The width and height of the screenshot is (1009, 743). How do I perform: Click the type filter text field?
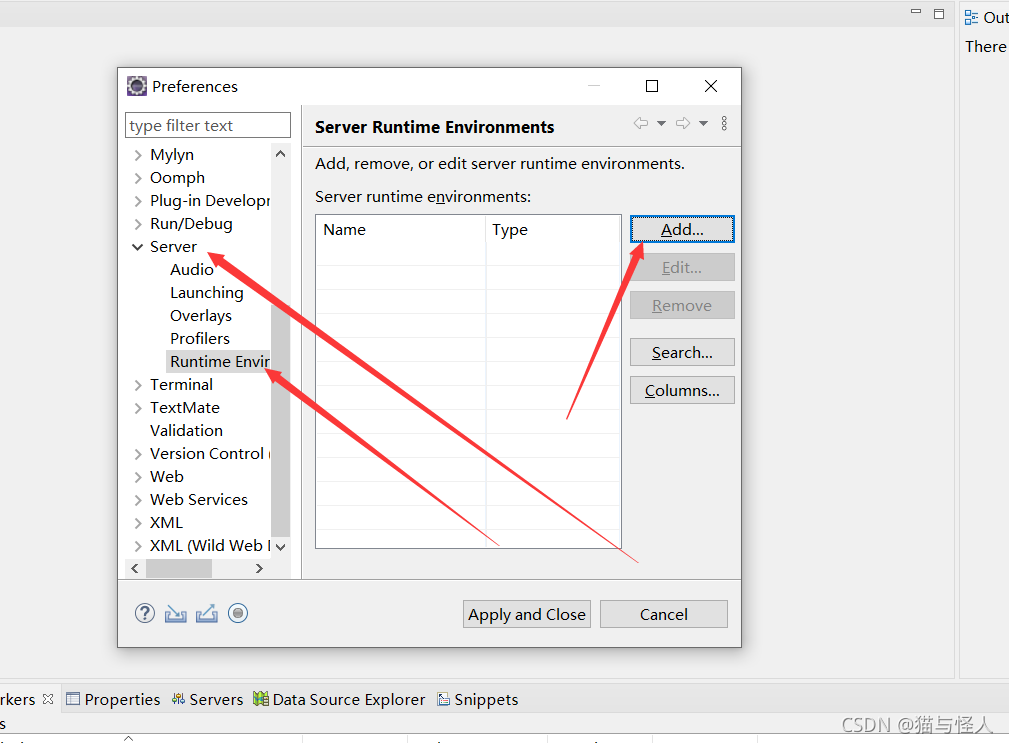tap(208, 125)
